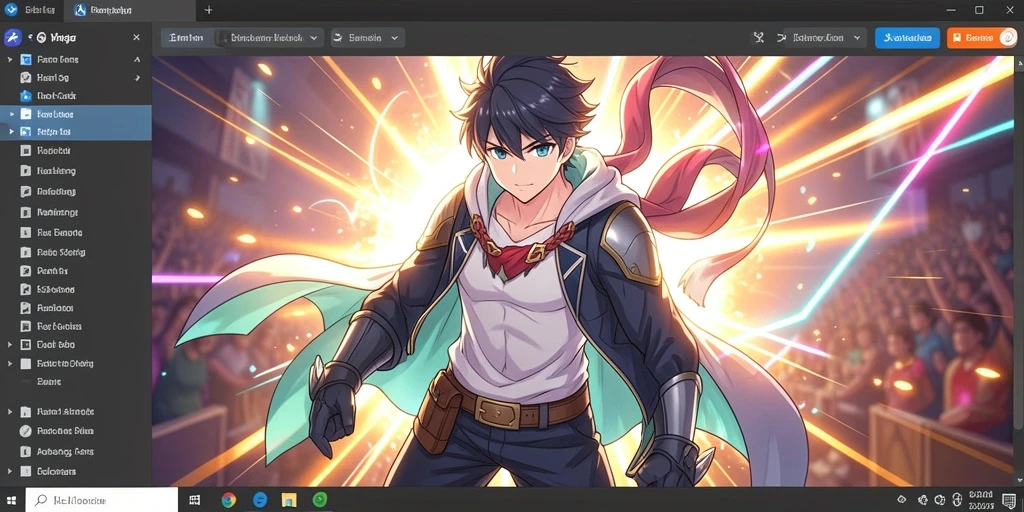The image size is (1024, 512).
Task: Click the round avatar on the orange button
Action: pos(1007,38)
